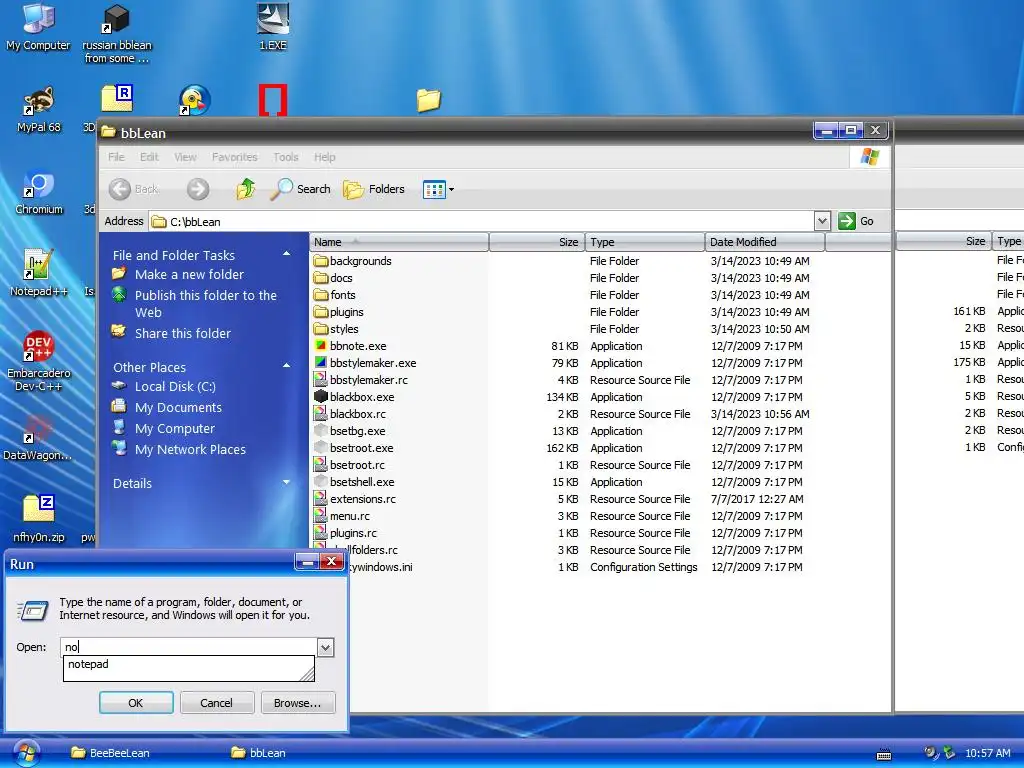Viewport: 1024px width, 768px height.
Task: Launch Embarcadero Dev-C++ desktop shortcut
Action: 39,360
